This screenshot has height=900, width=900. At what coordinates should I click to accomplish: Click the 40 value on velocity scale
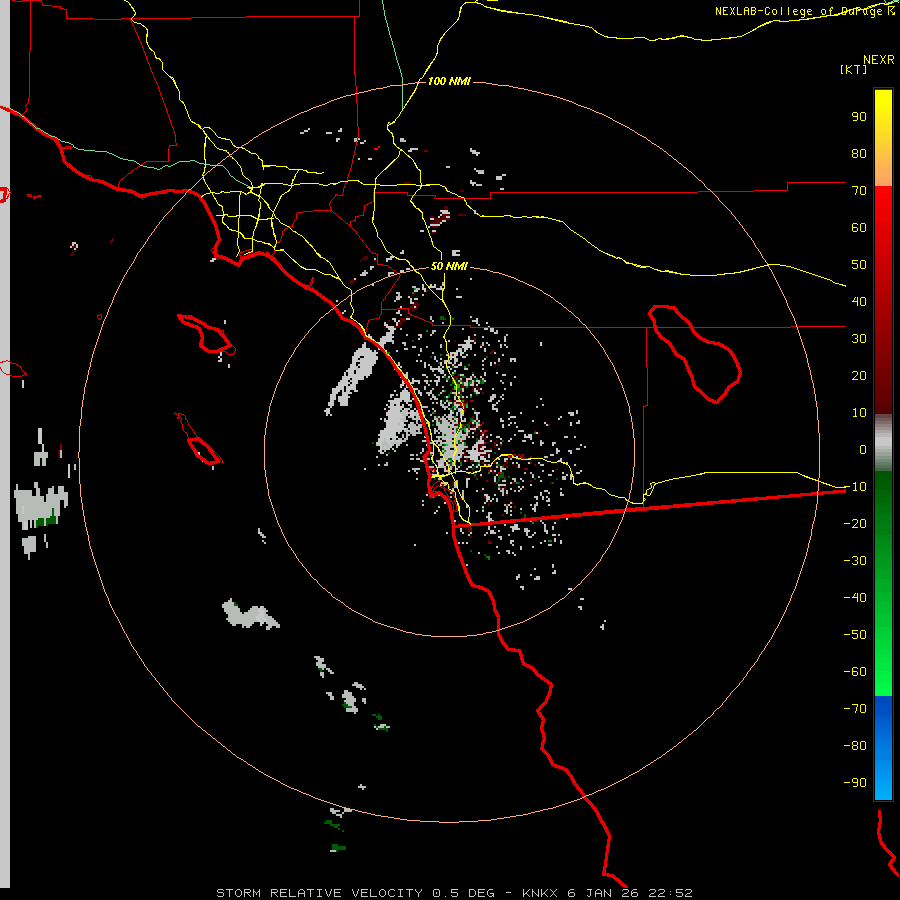859,302
